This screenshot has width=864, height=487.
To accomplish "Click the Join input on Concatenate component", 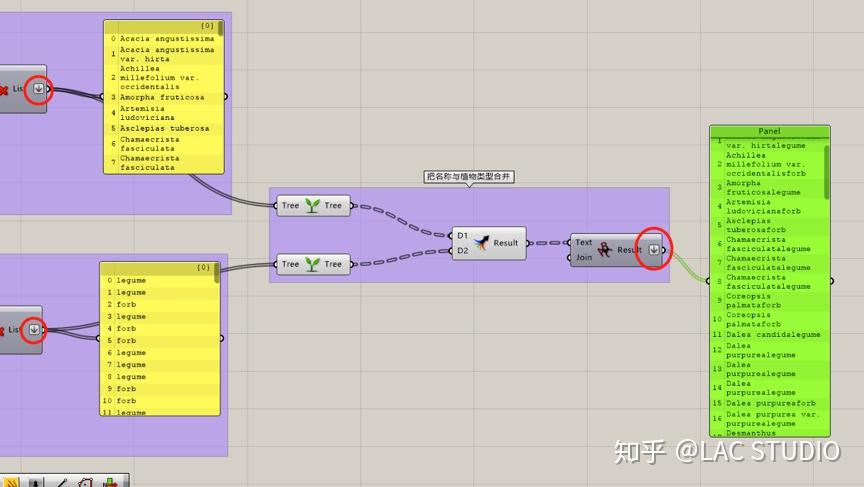I will (x=584, y=257).
